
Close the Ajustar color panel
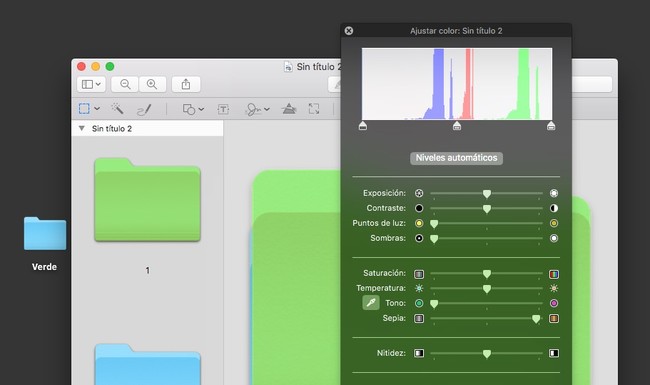tap(349, 31)
